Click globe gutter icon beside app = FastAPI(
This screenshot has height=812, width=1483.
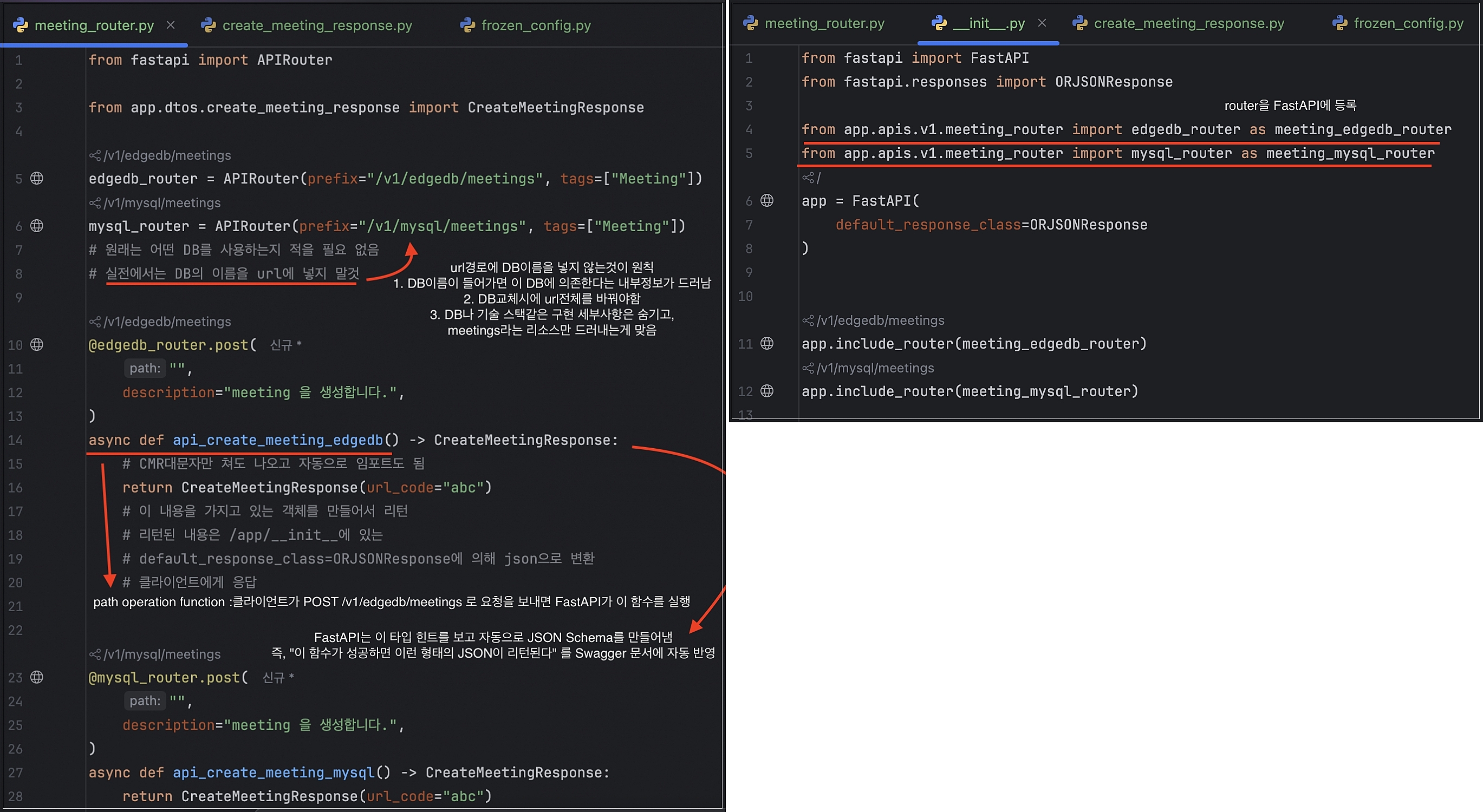coord(767,200)
